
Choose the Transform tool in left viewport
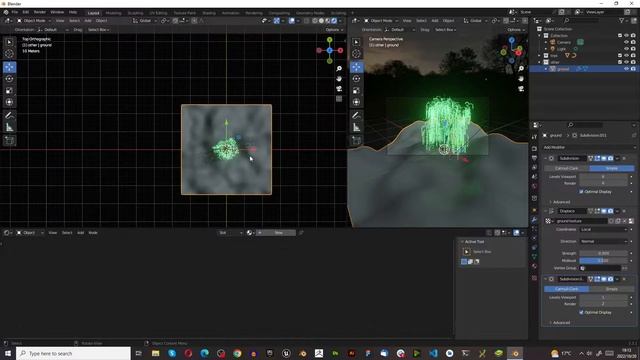9,102
